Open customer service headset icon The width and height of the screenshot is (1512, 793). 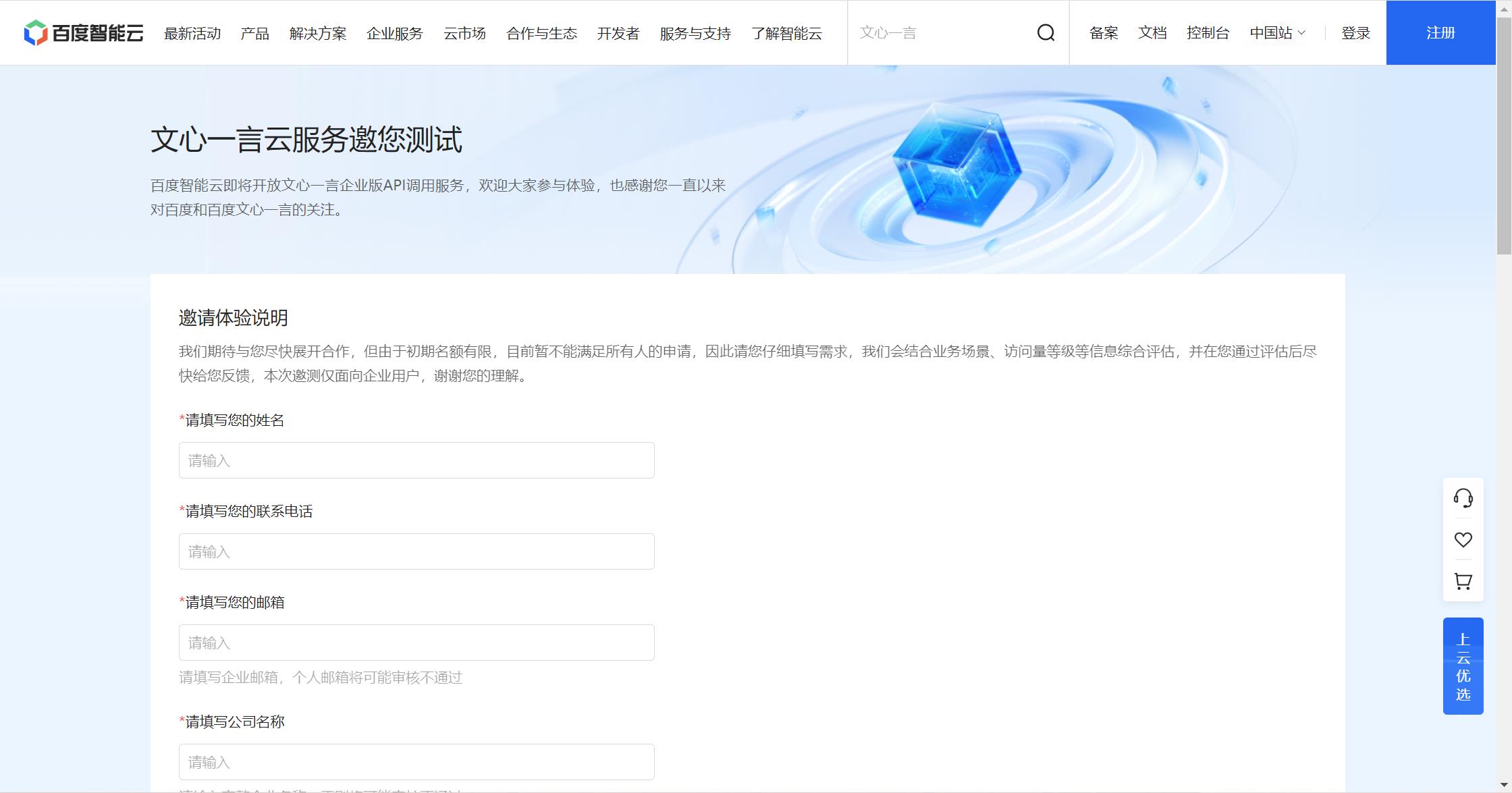[1463, 499]
